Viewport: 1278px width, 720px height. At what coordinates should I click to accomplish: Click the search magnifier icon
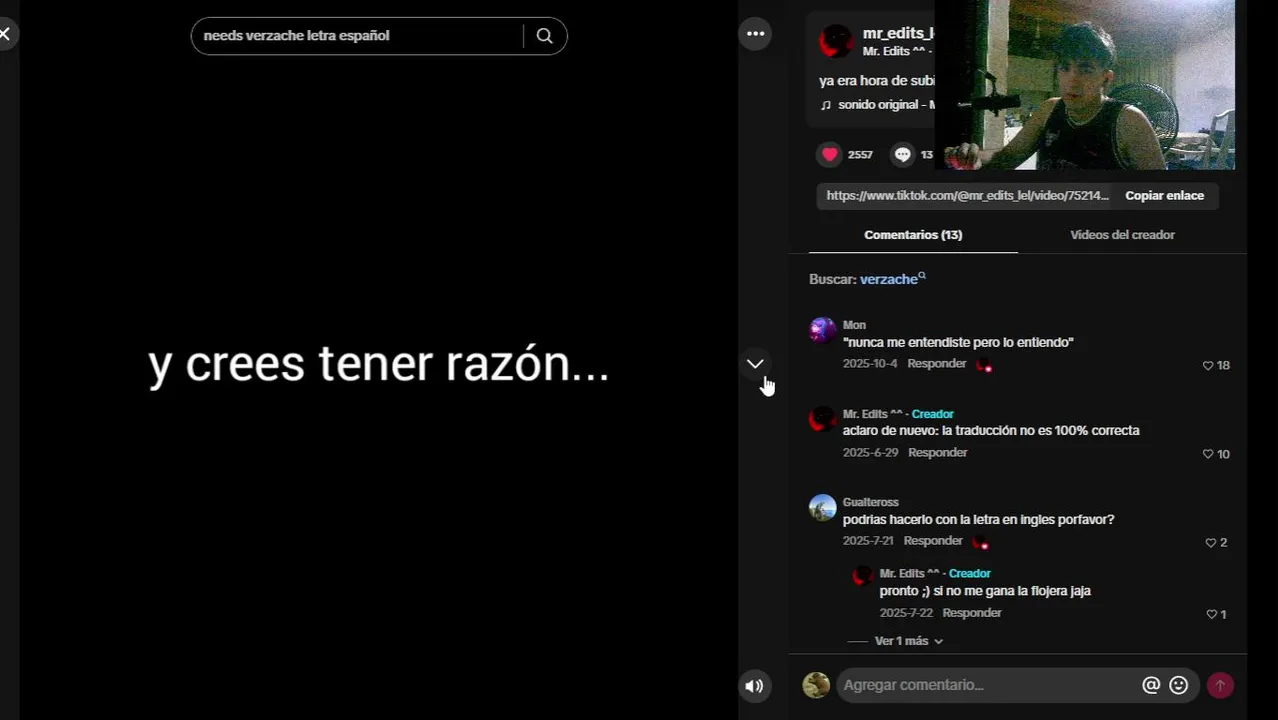click(x=544, y=36)
